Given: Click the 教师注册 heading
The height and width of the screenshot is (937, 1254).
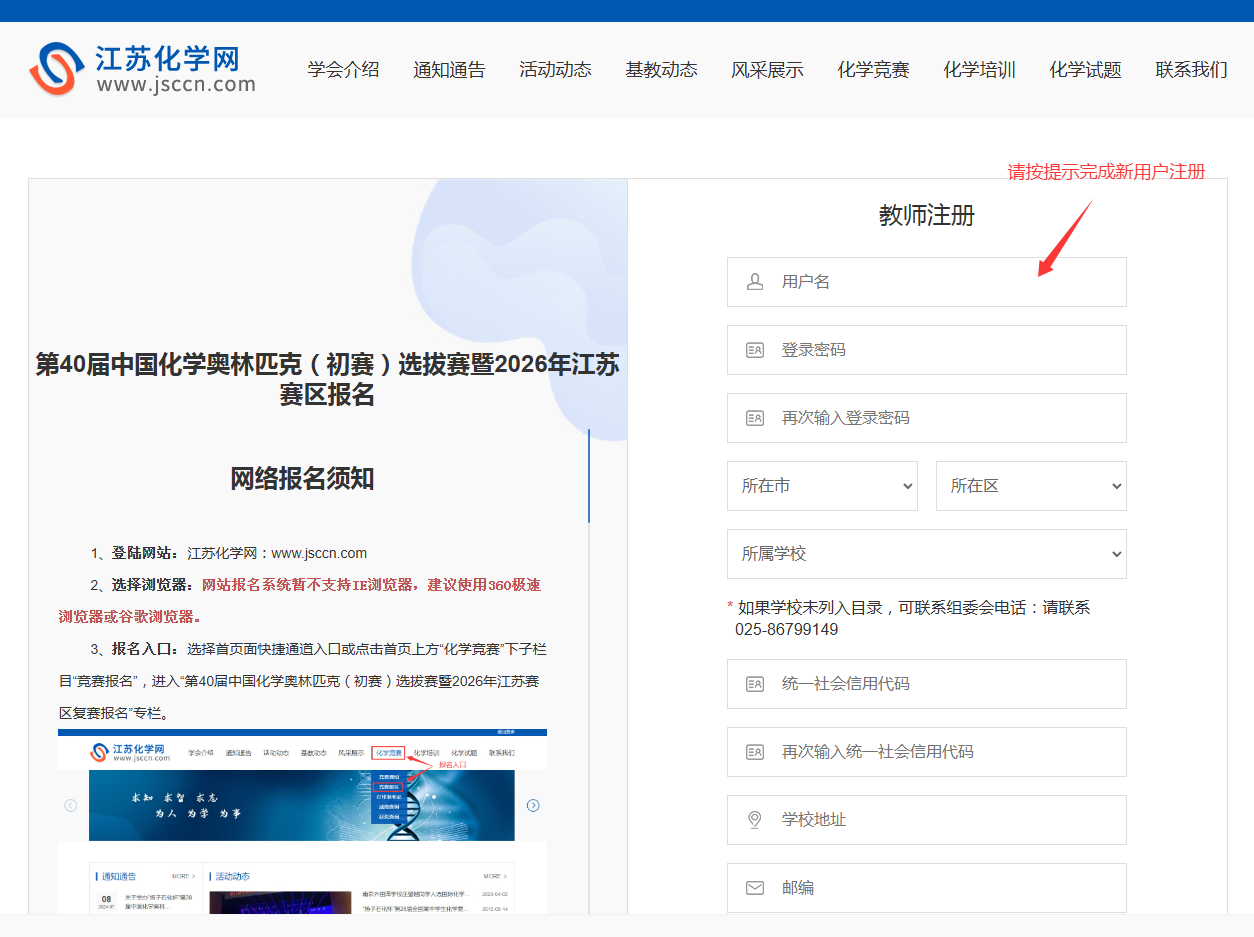Looking at the screenshot, I should tap(927, 215).
